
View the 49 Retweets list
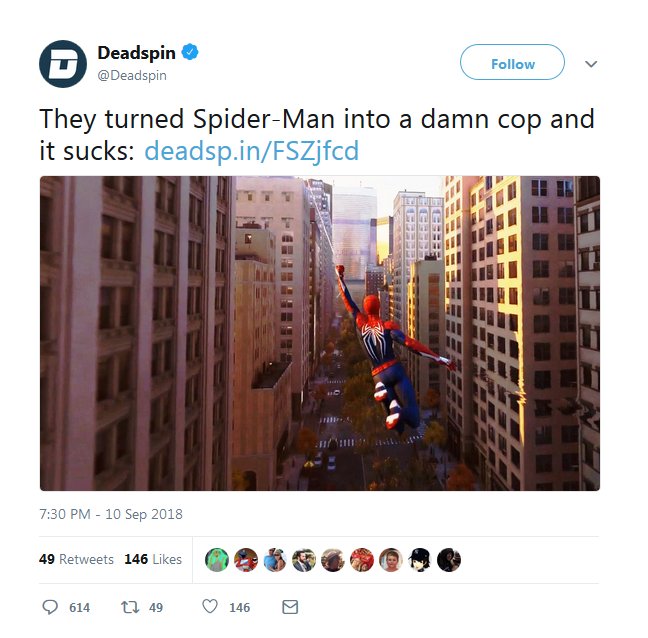click(76, 559)
